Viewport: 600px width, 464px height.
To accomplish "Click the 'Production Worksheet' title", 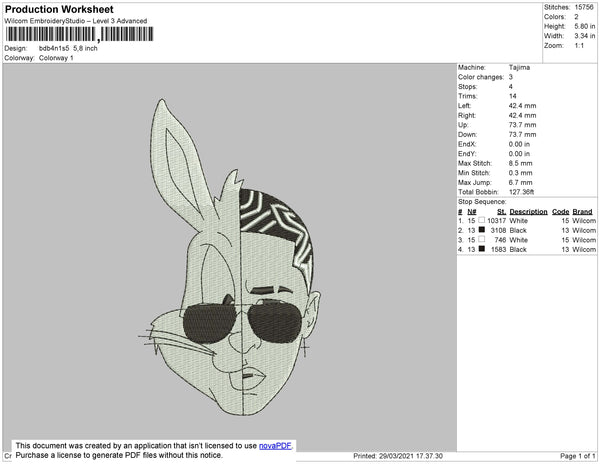I will (59, 9).
